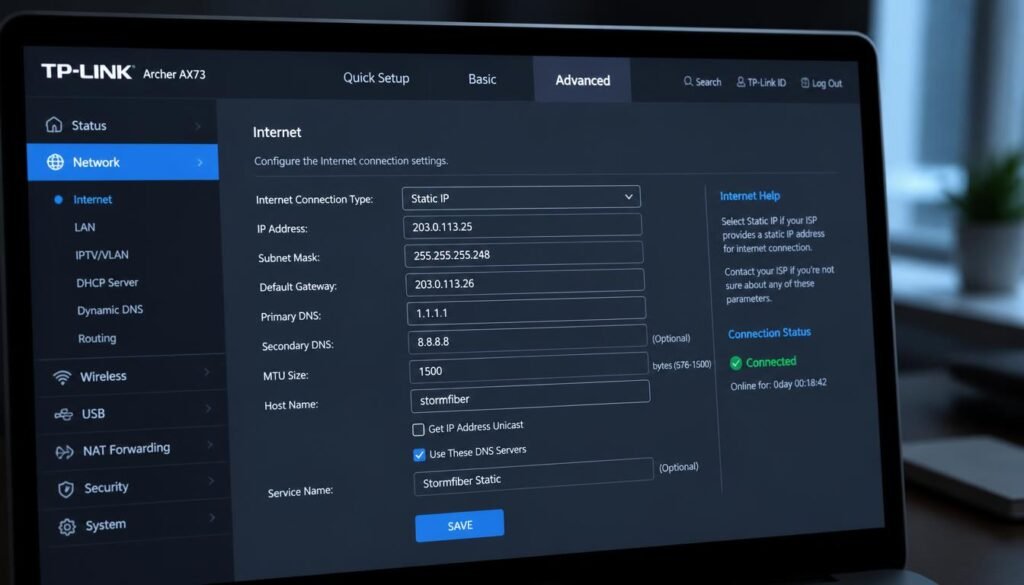Click the Network globe icon
The height and width of the screenshot is (585, 1024).
(x=56, y=162)
